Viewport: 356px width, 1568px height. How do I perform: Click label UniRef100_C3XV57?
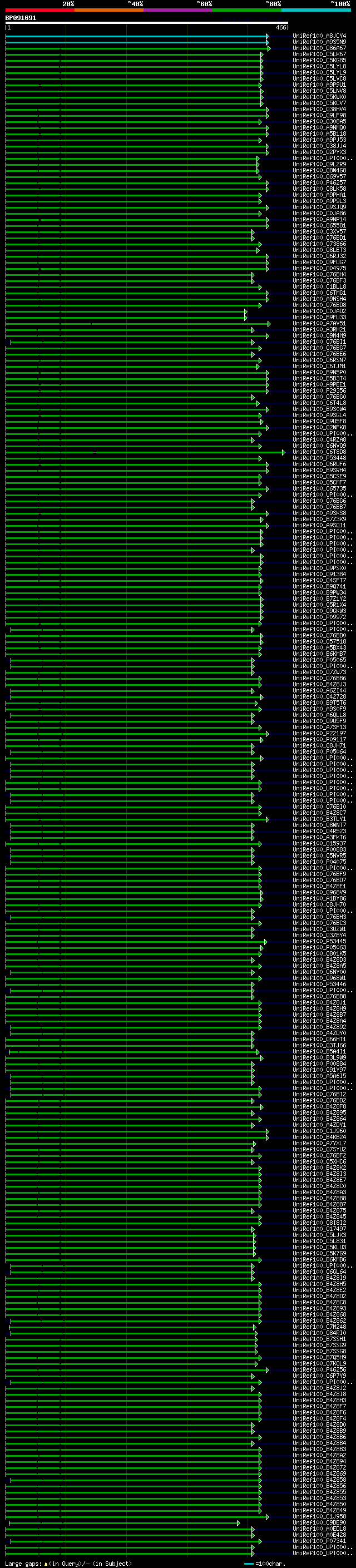(319, 232)
